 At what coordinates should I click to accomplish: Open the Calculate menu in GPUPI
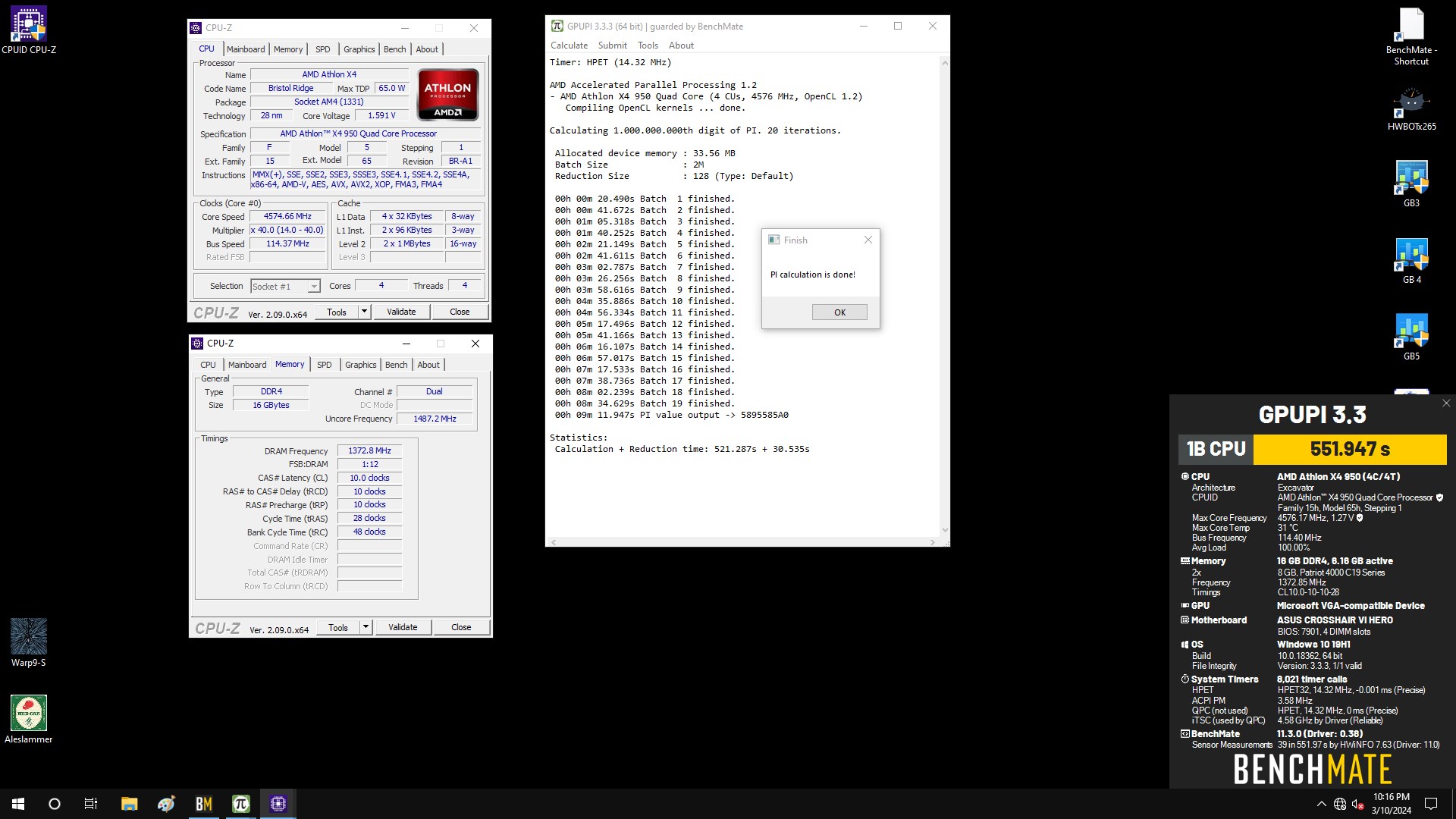click(x=569, y=45)
